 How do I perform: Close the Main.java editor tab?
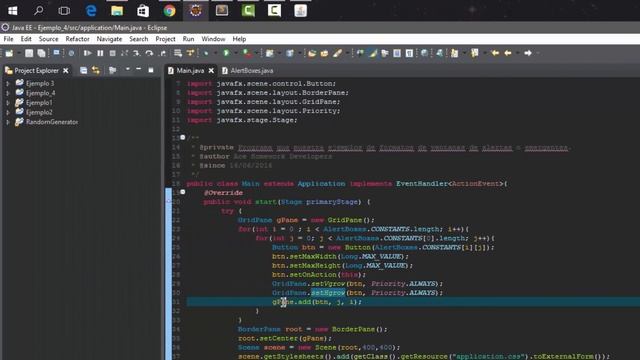[211, 71]
